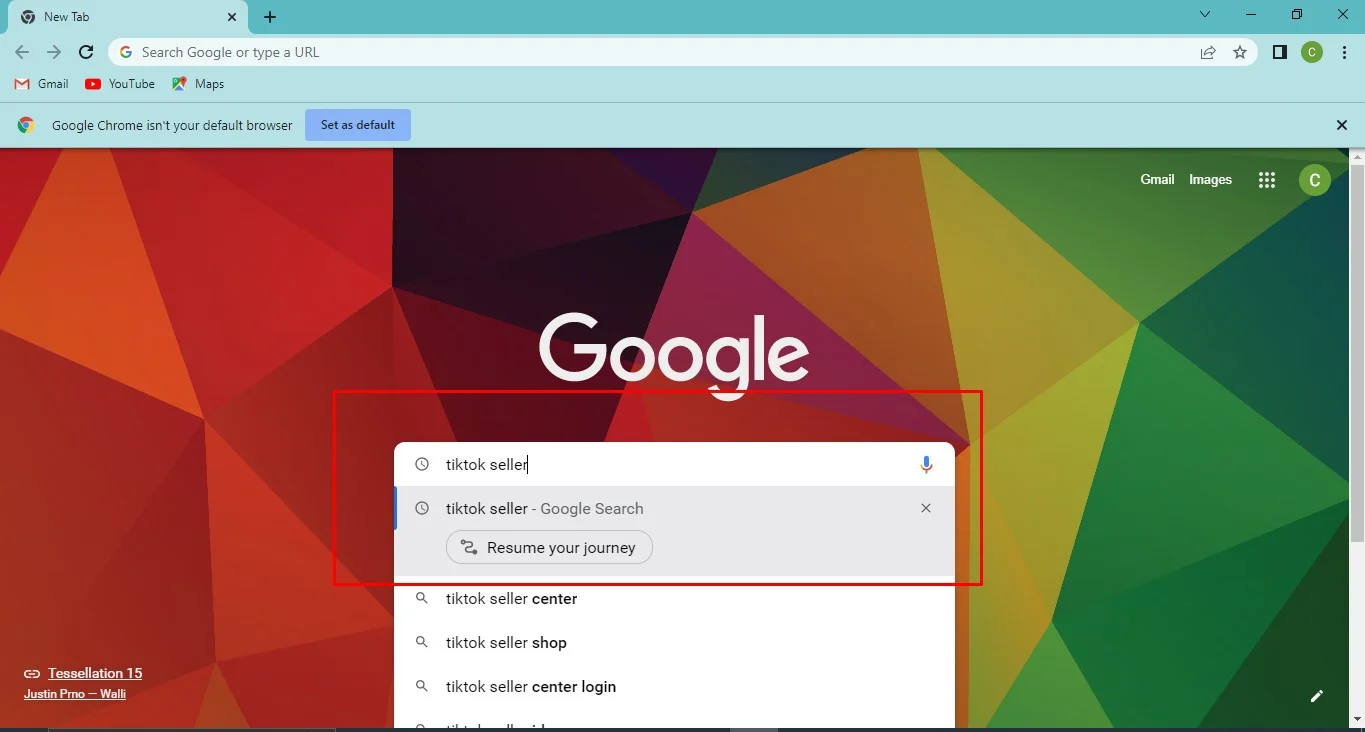The width and height of the screenshot is (1365, 732).
Task: Select the New Tab tab
Action: (x=130, y=17)
